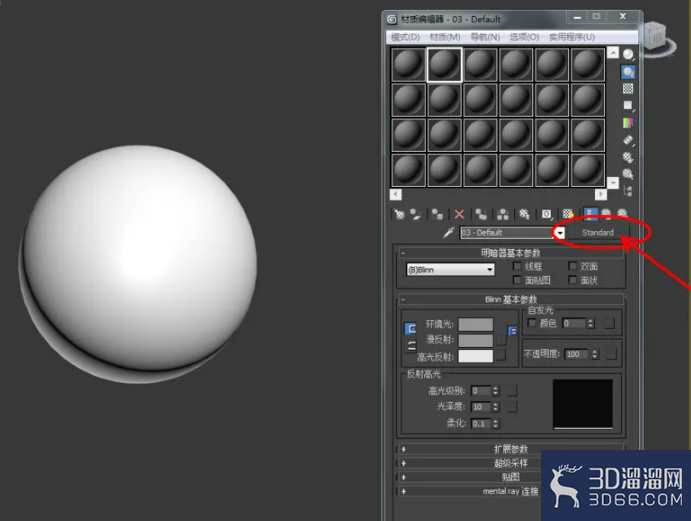This screenshot has width=691, height=521.
Task: Click Put Material to Scene icon
Action: pyautogui.click(x=416, y=214)
